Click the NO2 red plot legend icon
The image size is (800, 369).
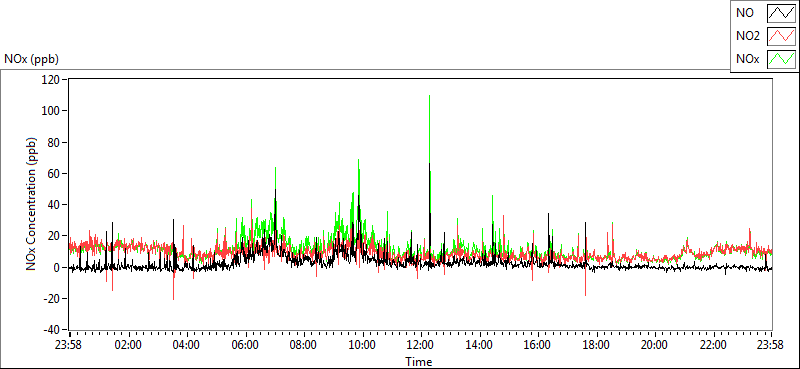tap(781, 36)
